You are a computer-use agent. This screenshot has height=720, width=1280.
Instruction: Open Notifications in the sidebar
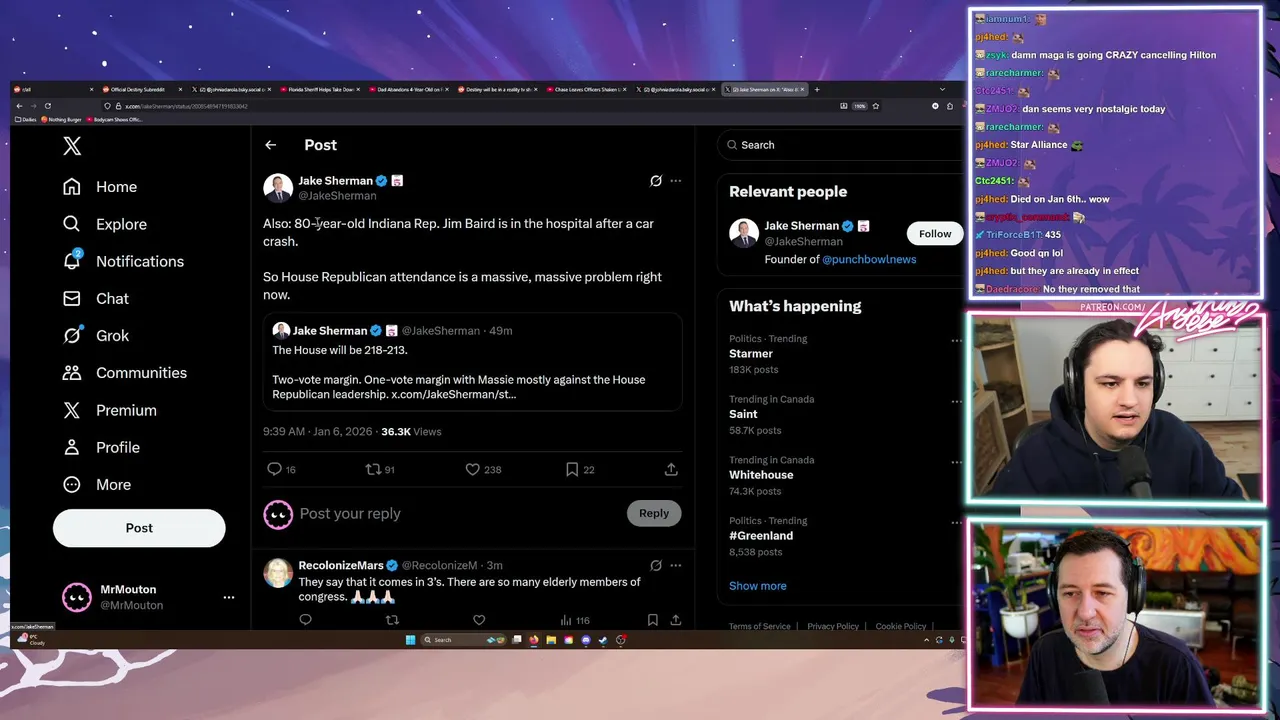(x=122, y=261)
